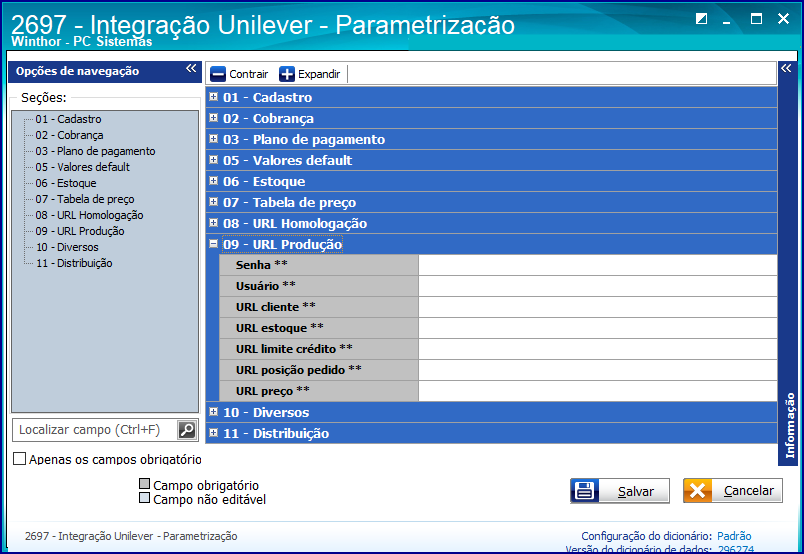Click inside the URL limite crédito field
Viewport: 804px width, 554px height.
point(597,349)
